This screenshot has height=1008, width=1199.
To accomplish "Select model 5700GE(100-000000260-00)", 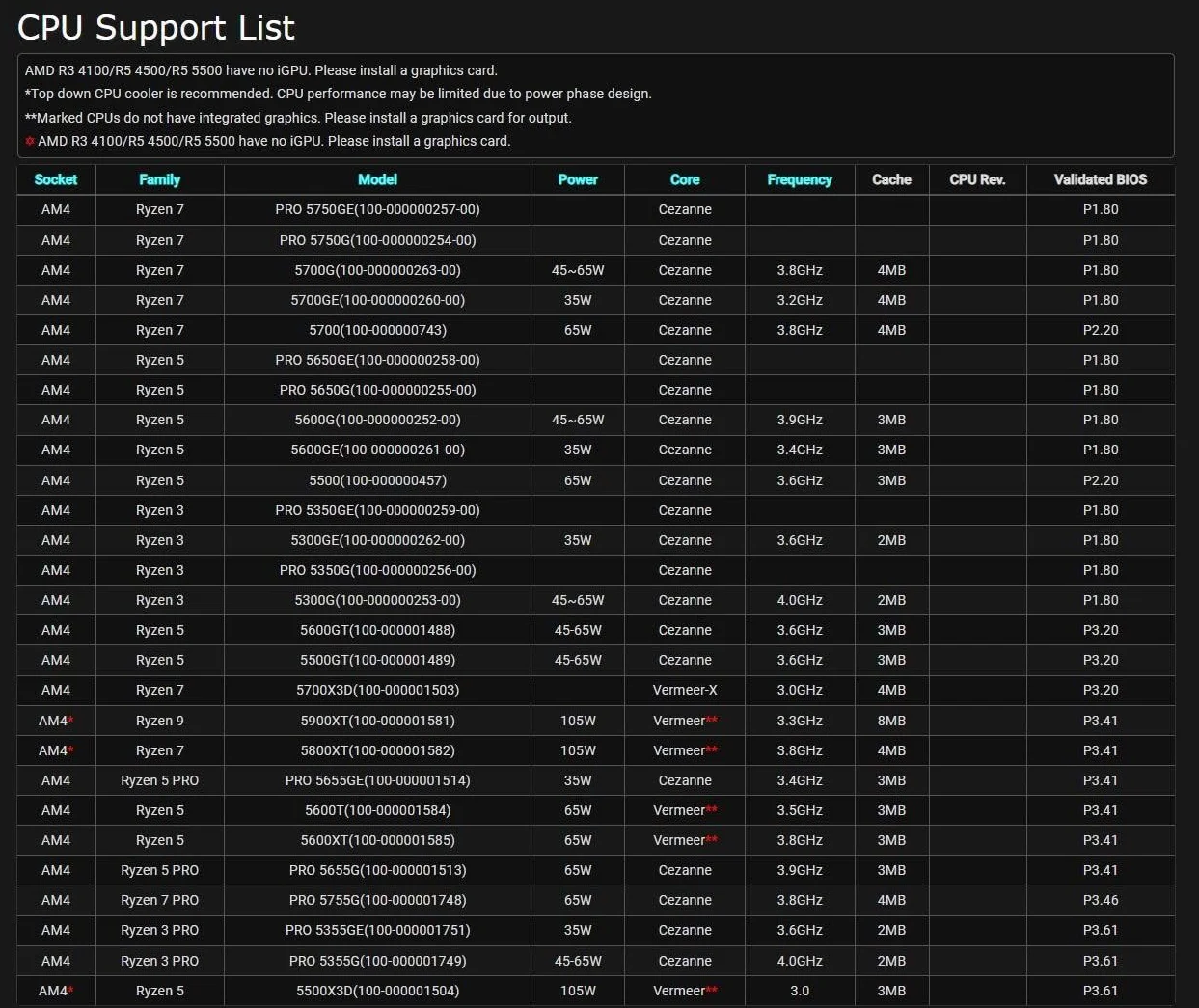I will pos(377,300).
